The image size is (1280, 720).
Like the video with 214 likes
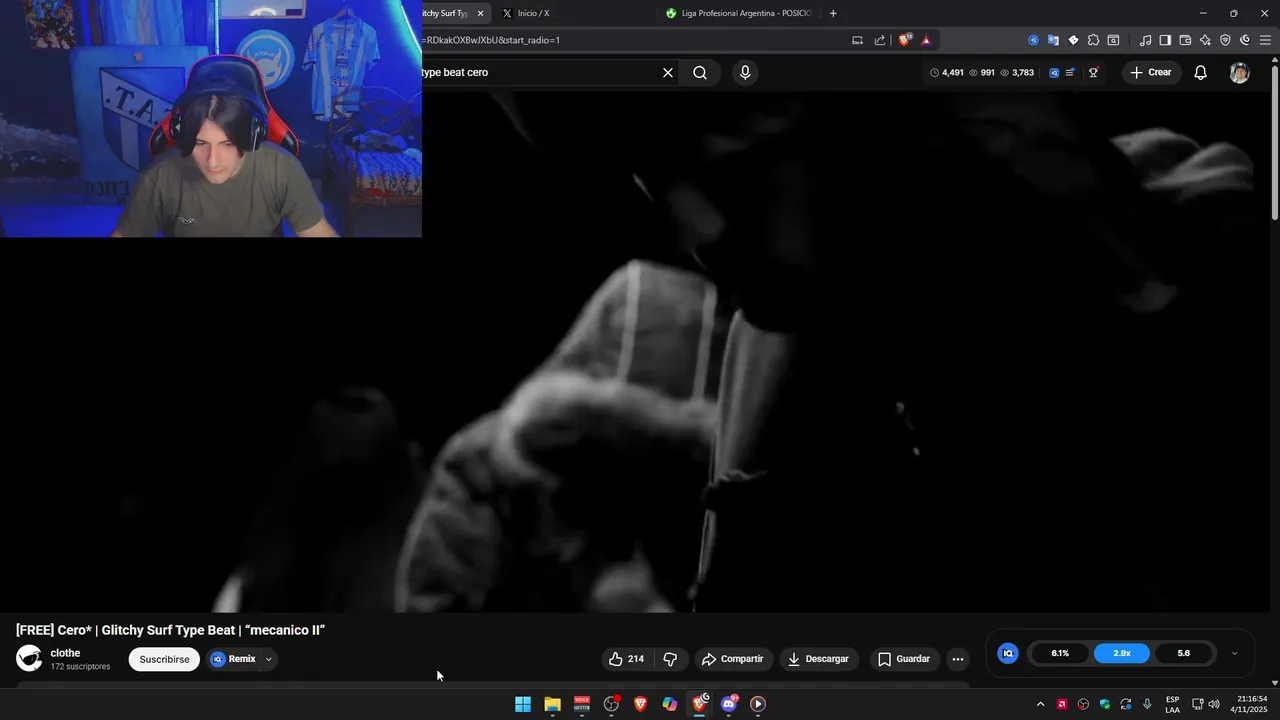coord(627,659)
